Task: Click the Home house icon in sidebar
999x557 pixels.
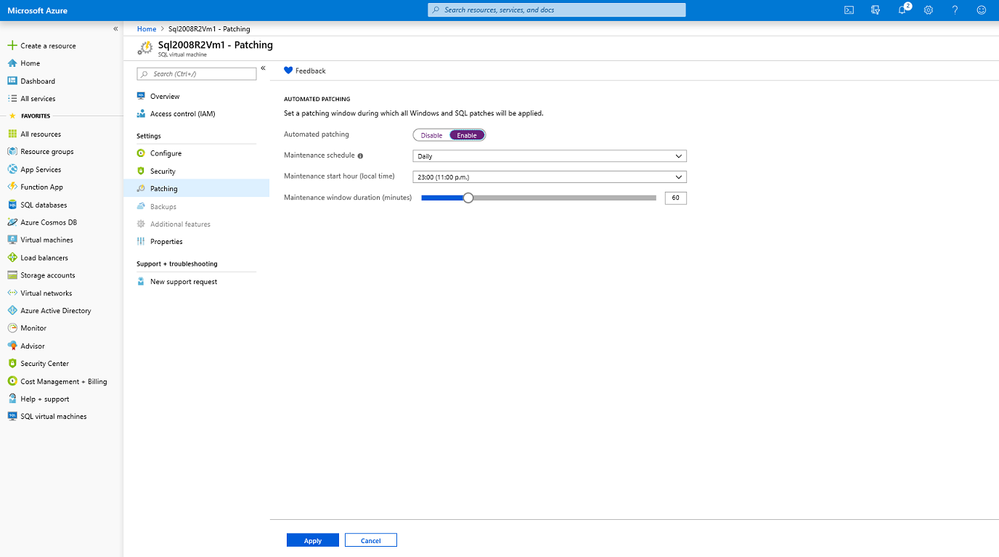Action: pyautogui.click(x=12, y=63)
